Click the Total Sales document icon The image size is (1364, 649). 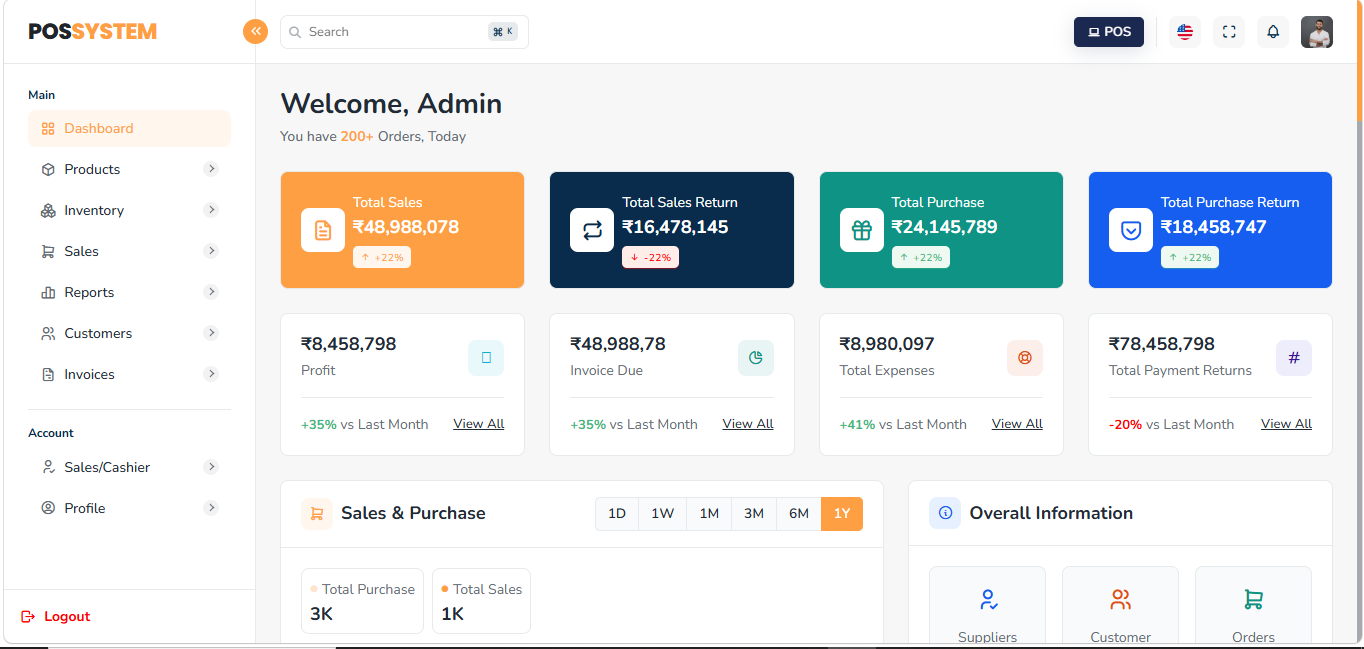pos(323,230)
